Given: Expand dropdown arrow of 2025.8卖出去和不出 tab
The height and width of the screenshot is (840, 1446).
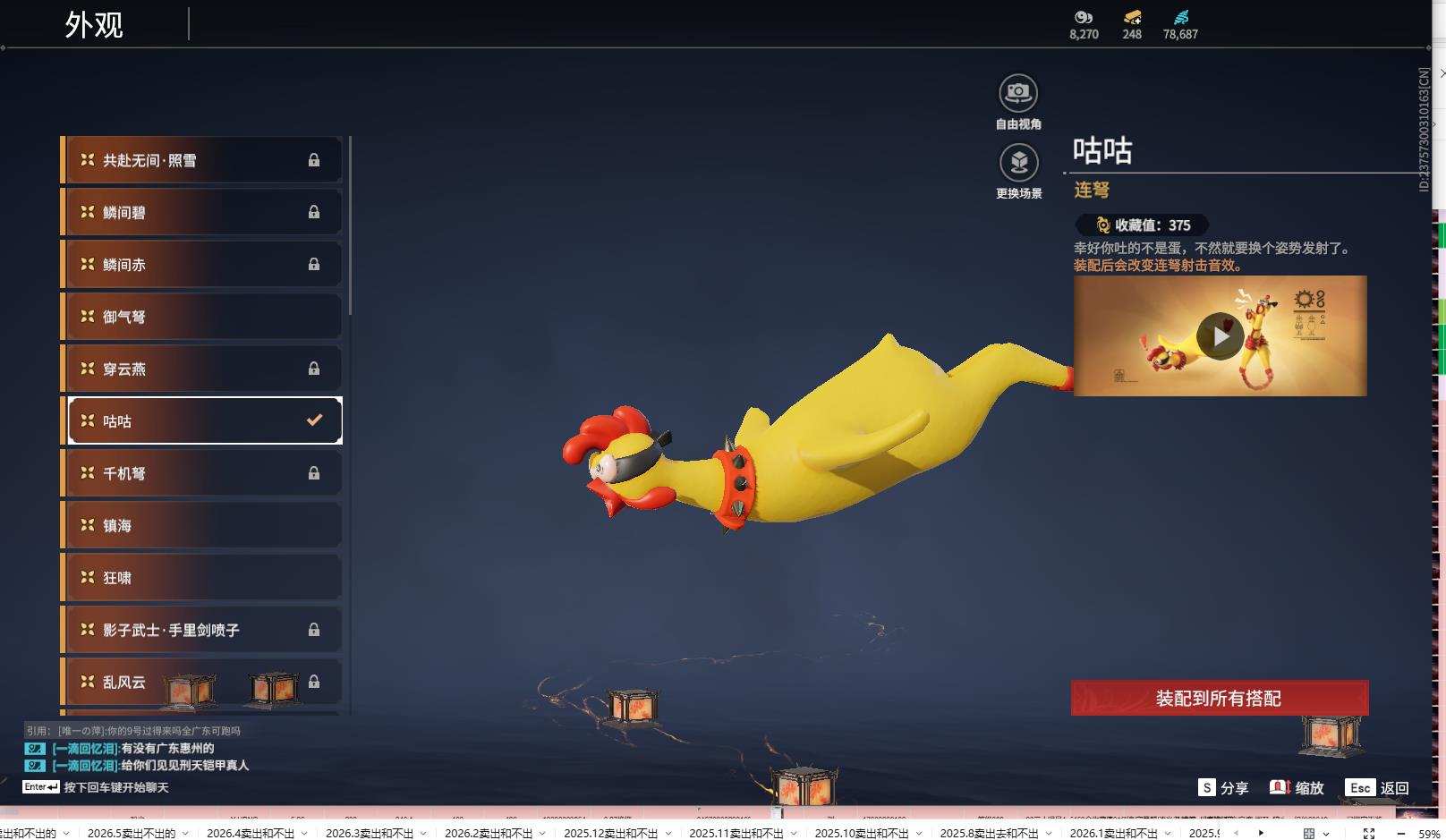Looking at the screenshot, I should pos(1048,833).
